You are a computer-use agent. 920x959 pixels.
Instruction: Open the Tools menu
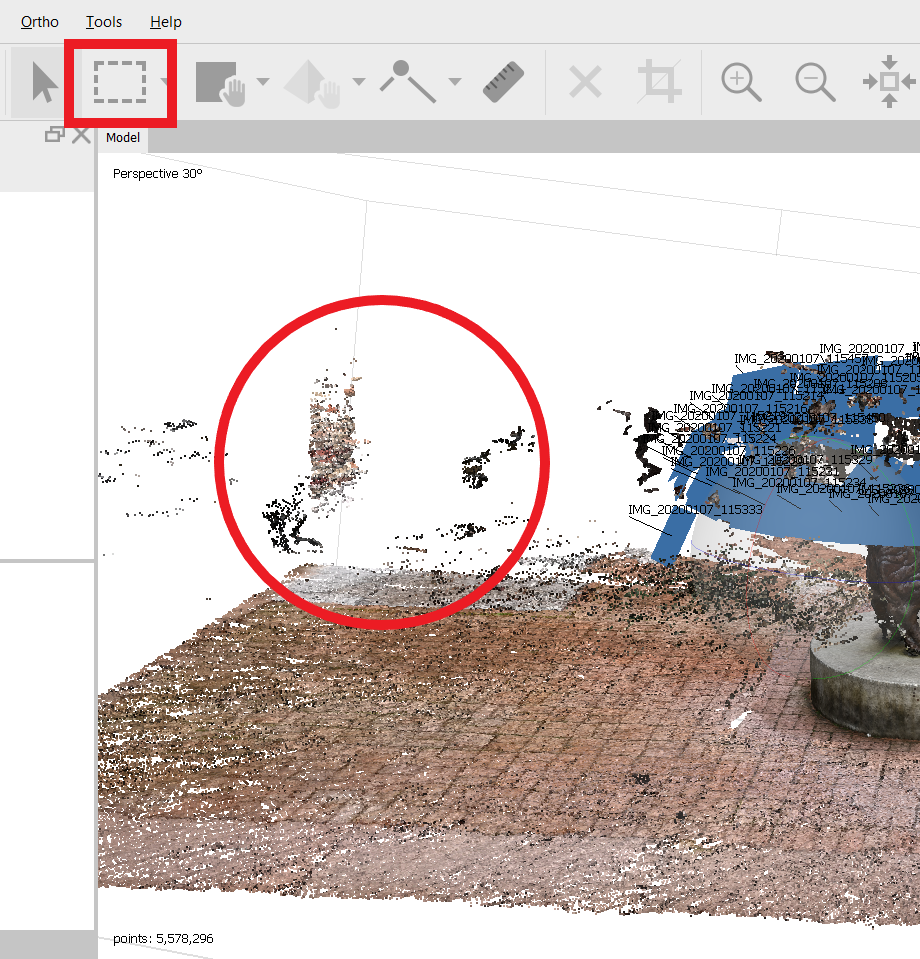[104, 22]
